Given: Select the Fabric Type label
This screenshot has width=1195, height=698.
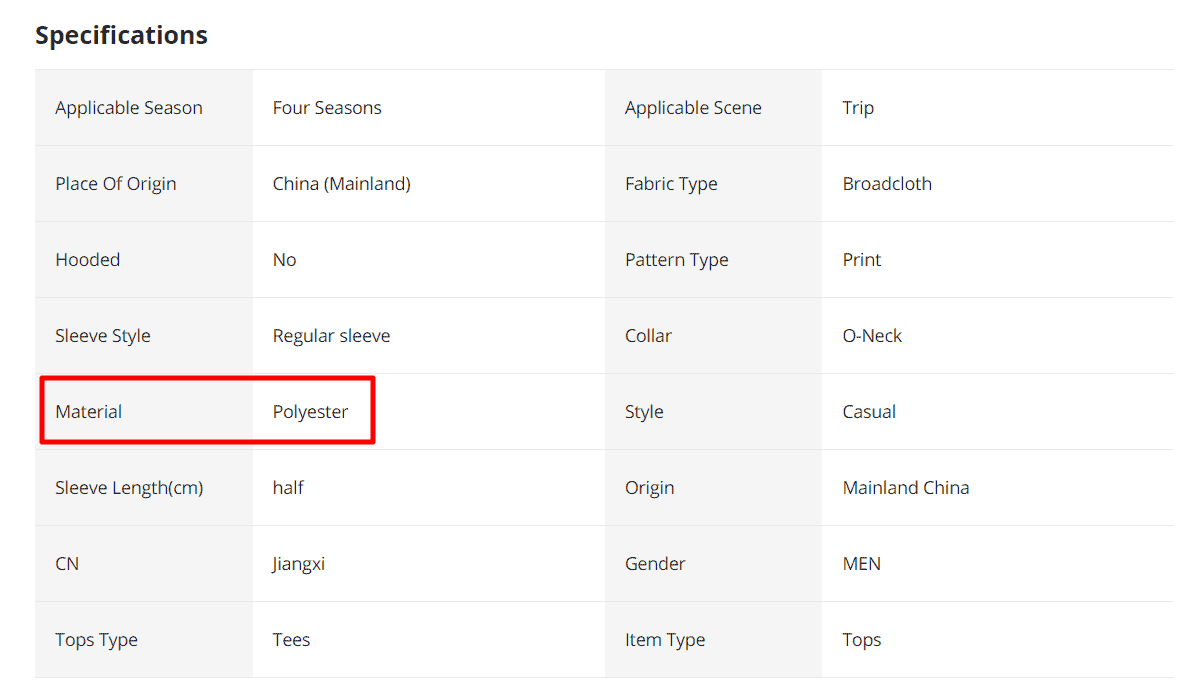Looking at the screenshot, I should [671, 184].
